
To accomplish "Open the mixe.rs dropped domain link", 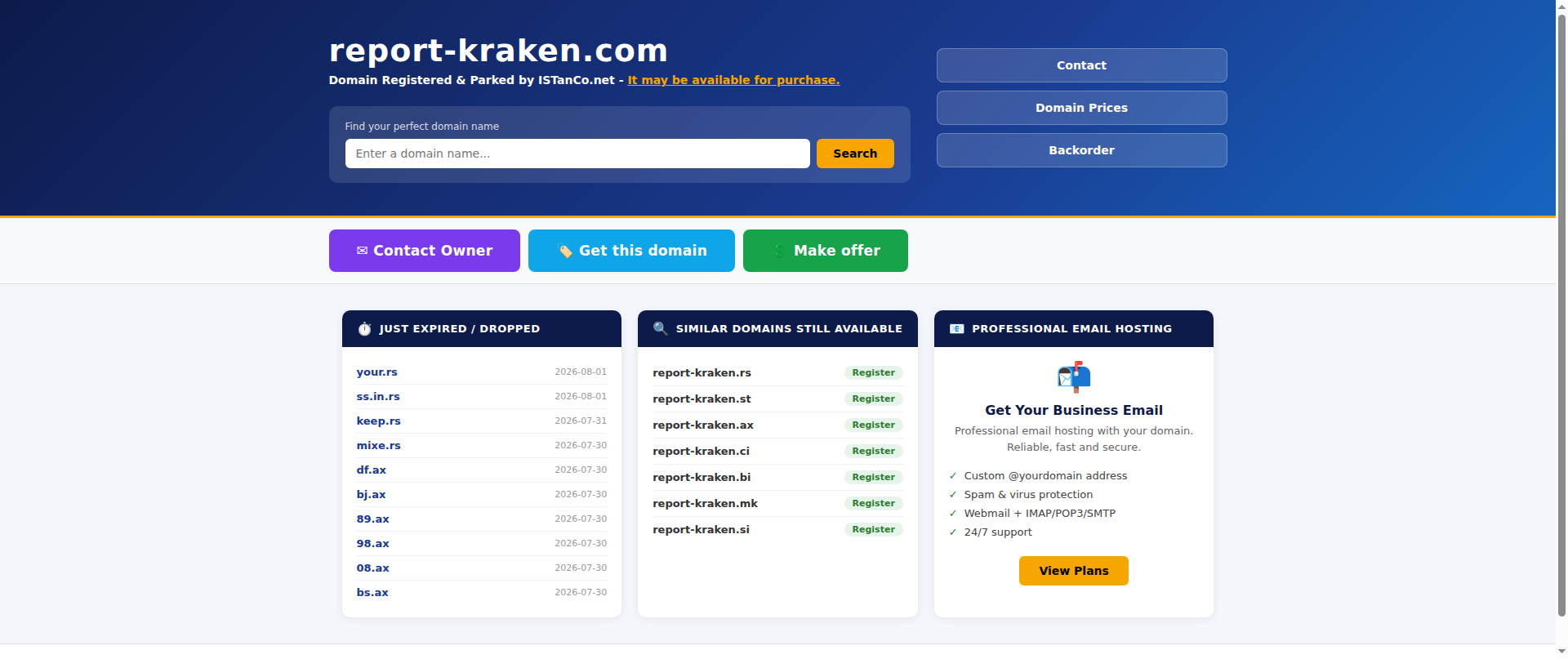I will 379,445.
